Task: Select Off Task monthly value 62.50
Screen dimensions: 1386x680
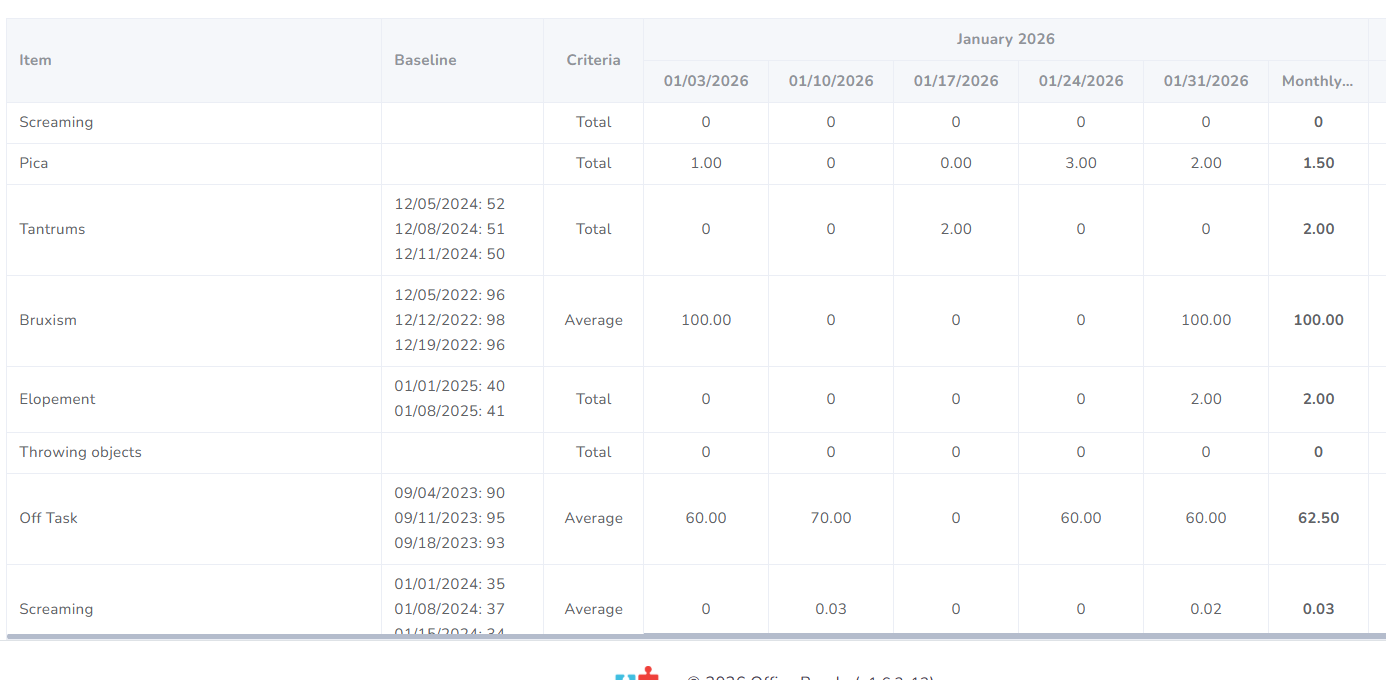Action: [1318, 518]
